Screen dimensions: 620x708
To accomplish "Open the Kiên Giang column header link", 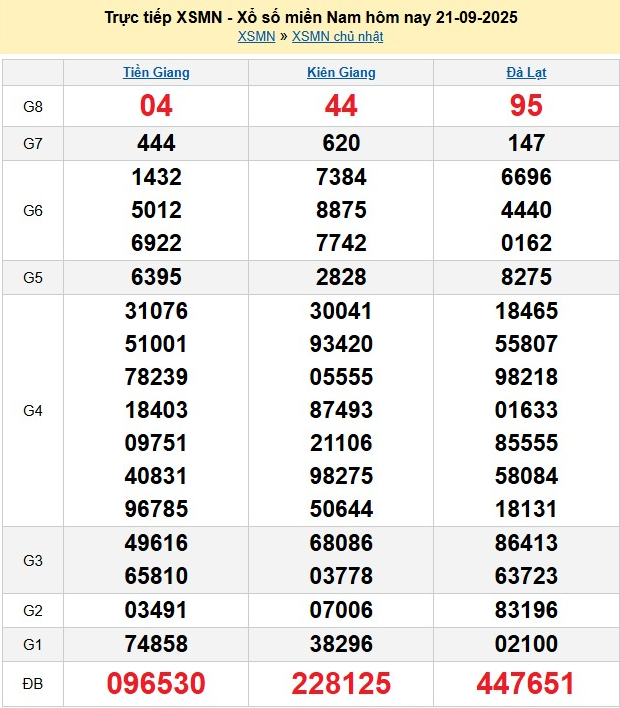I will click(x=341, y=73).
